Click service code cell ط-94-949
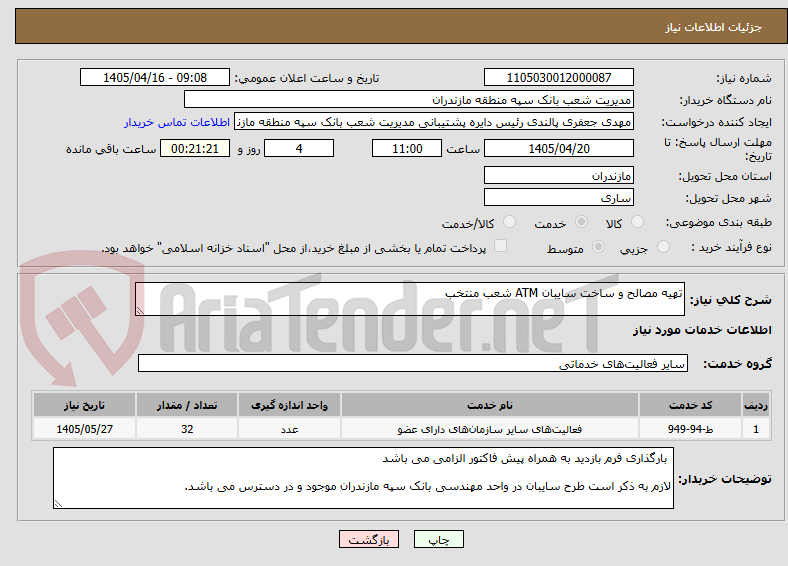The height and width of the screenshot is (566, 788). (x=691, y=429)
